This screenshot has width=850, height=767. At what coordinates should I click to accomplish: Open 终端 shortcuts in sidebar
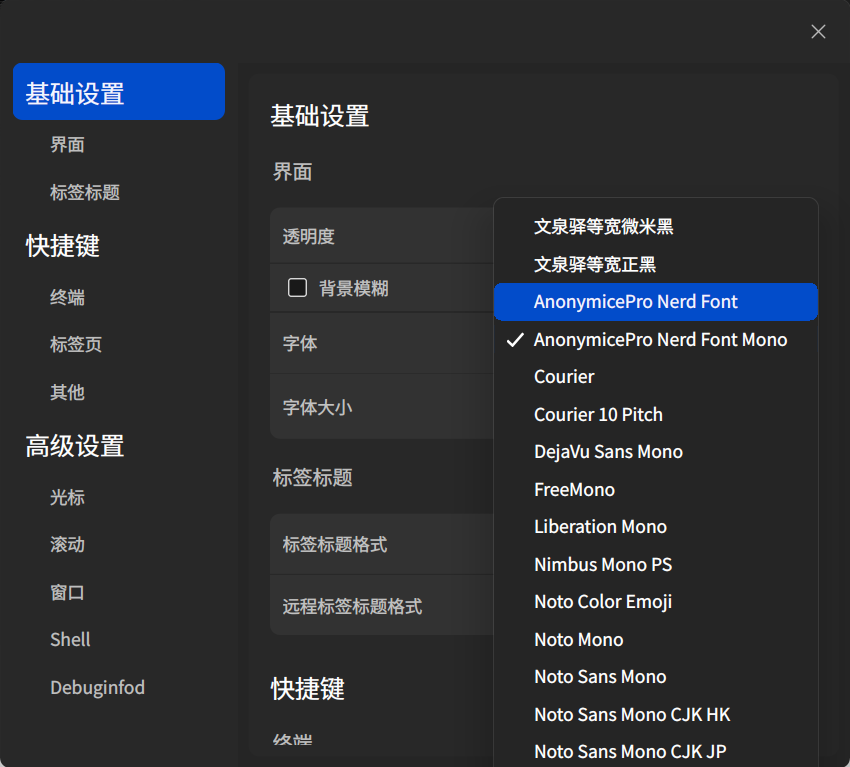click(67, 297)
